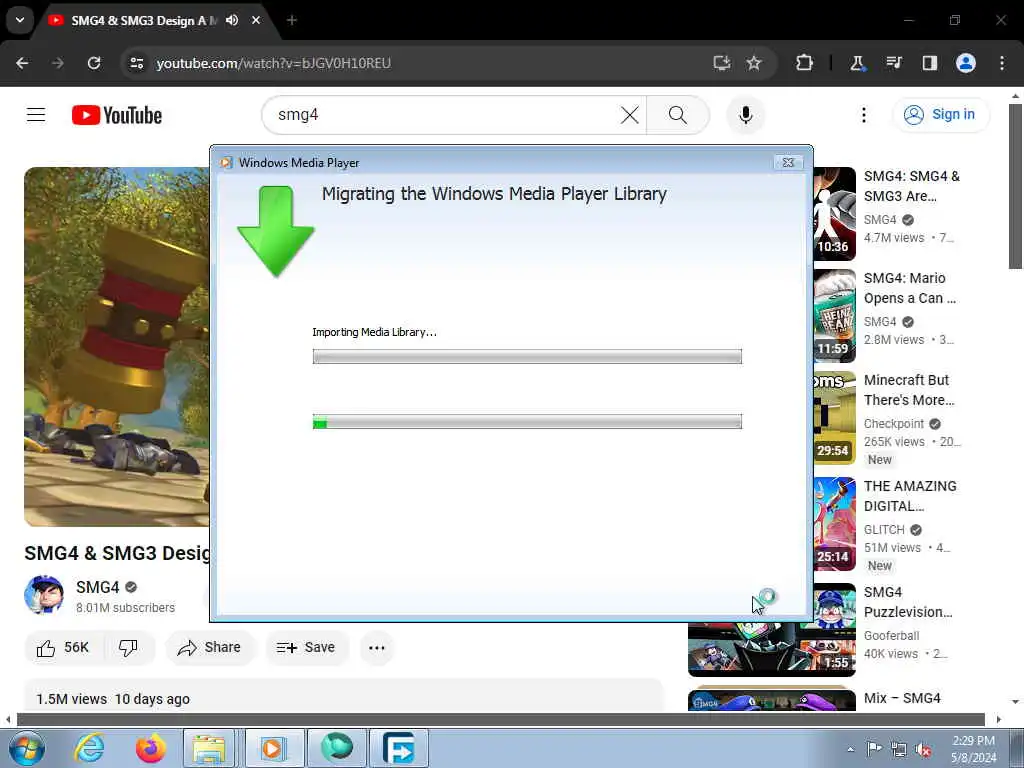Open Mario Opens a Can thumbnail 11:59

click(835, 316)
